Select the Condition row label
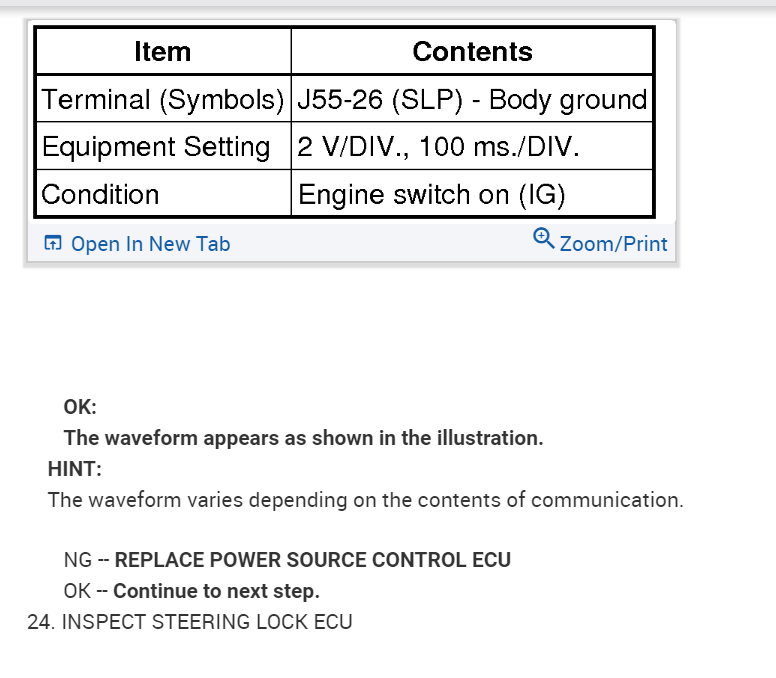The image size is (776, 678). pos(101,194)
